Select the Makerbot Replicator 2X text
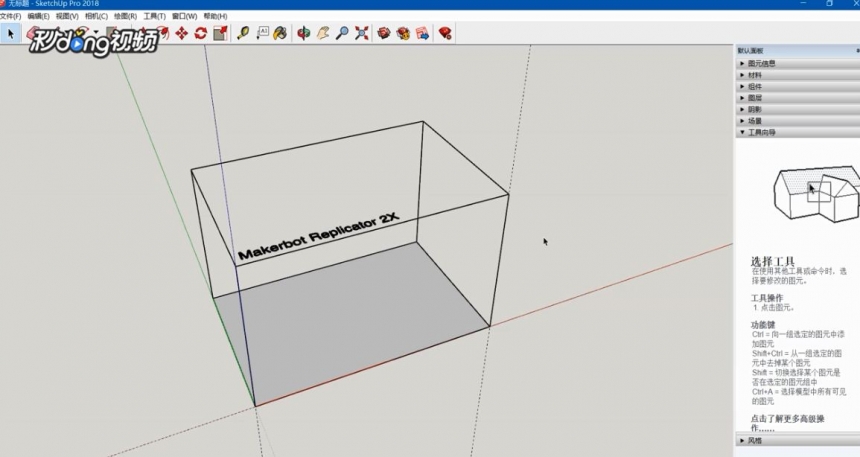This screenshot has height=457, width=860. pos(318,236)
